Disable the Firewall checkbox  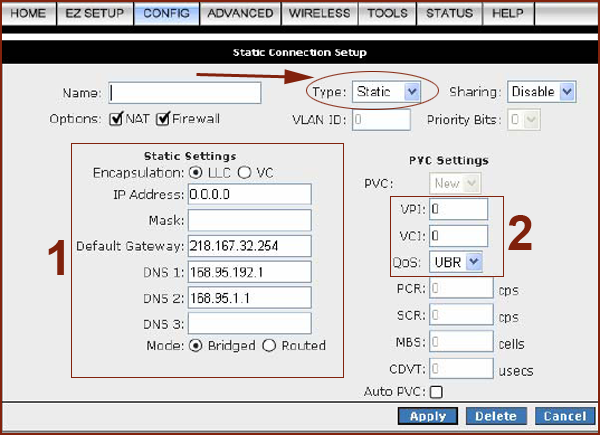click(164, 119)
